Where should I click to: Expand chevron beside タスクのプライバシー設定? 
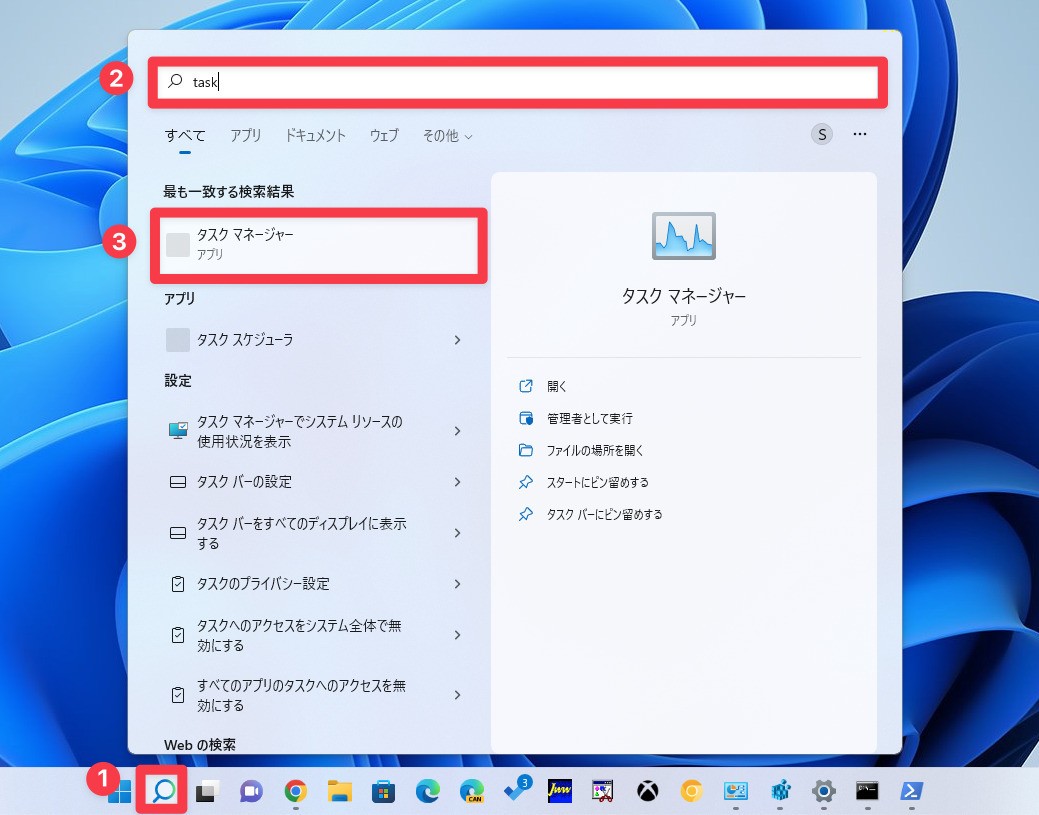(457, 584)
